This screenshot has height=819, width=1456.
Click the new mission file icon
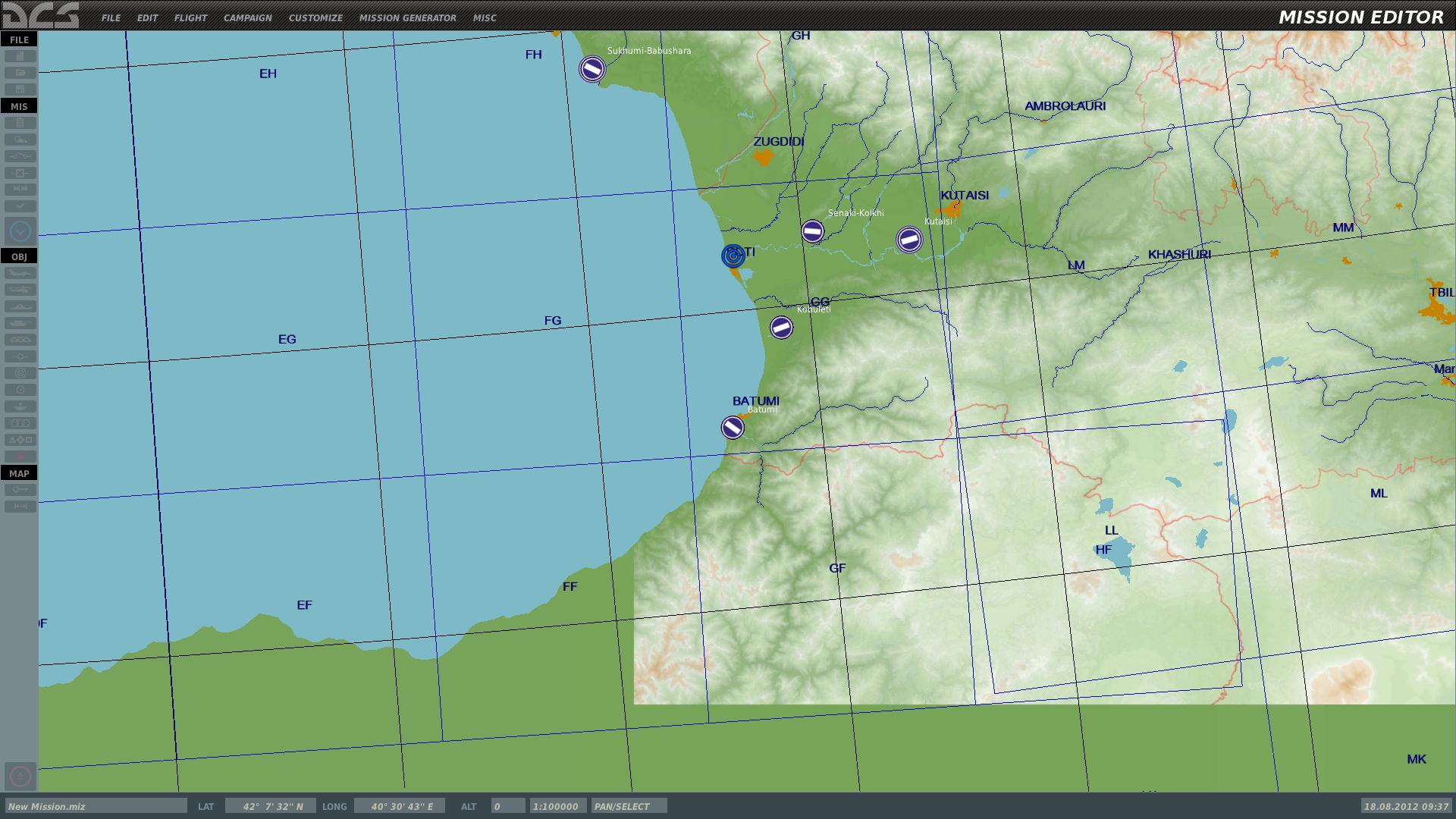20,56
